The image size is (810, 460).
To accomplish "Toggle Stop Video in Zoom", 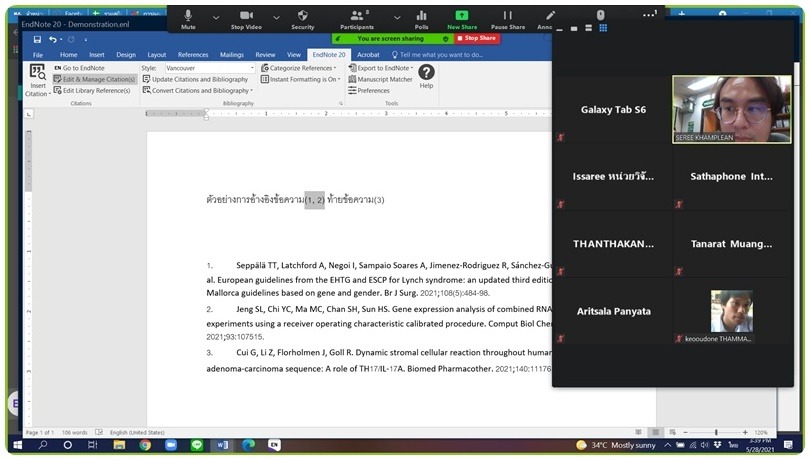I will pos(246,19).
